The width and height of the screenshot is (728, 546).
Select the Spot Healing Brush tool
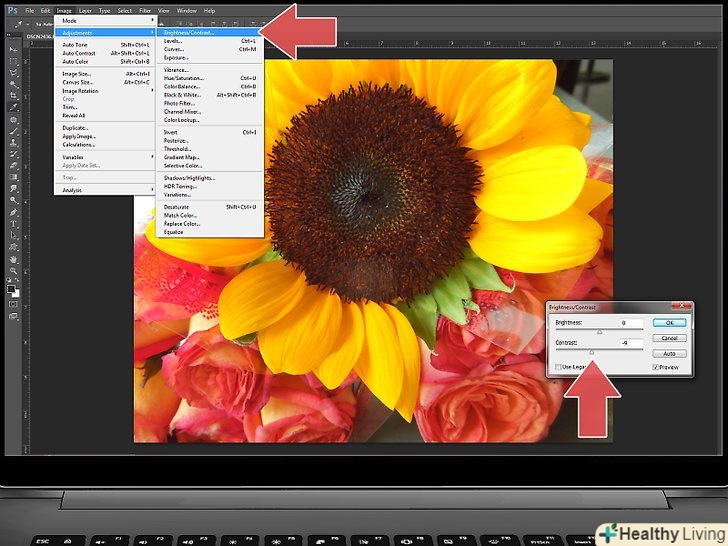point(13,119)
